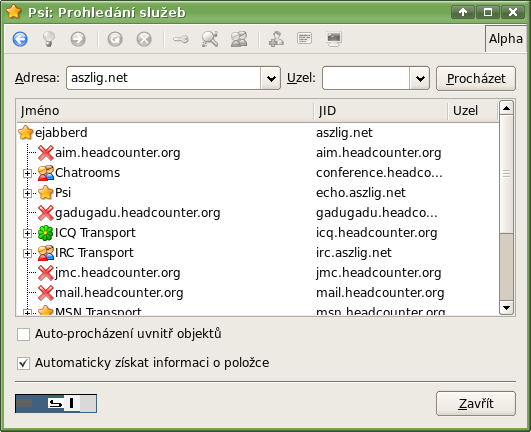
Task: Maximize the Psi service discovery window
Action: tap(488, 13)
